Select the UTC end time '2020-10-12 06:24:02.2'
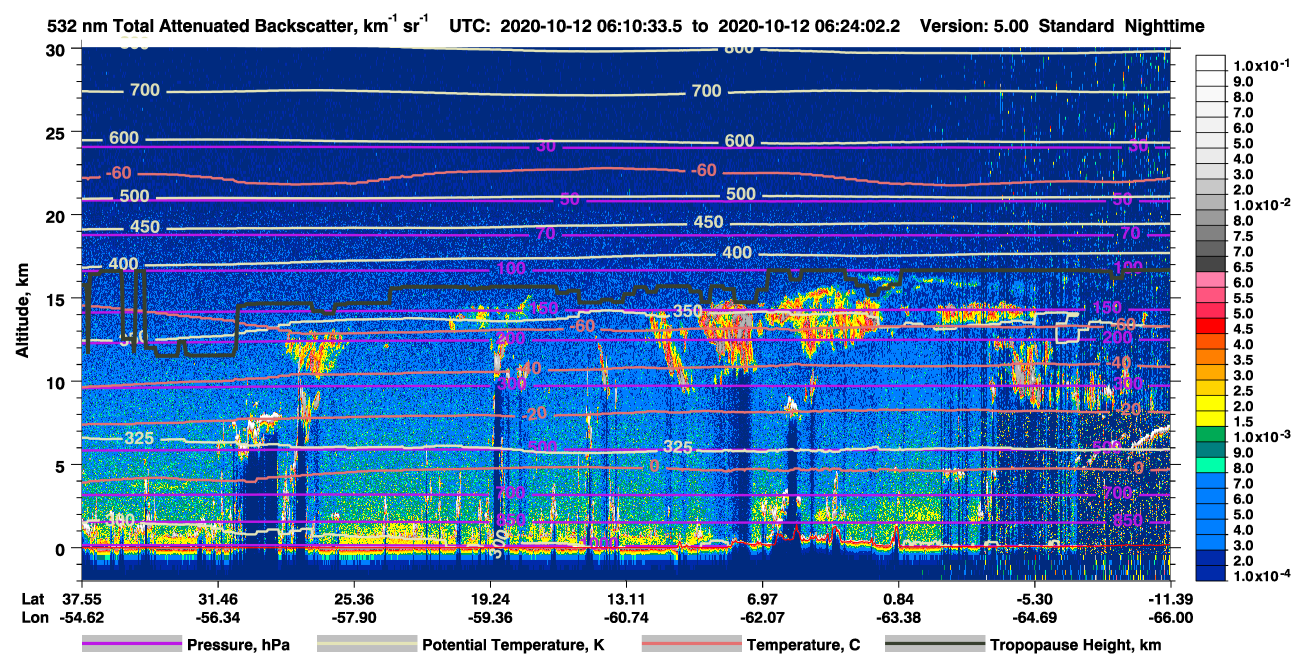The width and height of the screenshot is (1300, 667). click(x=807, y=27)
